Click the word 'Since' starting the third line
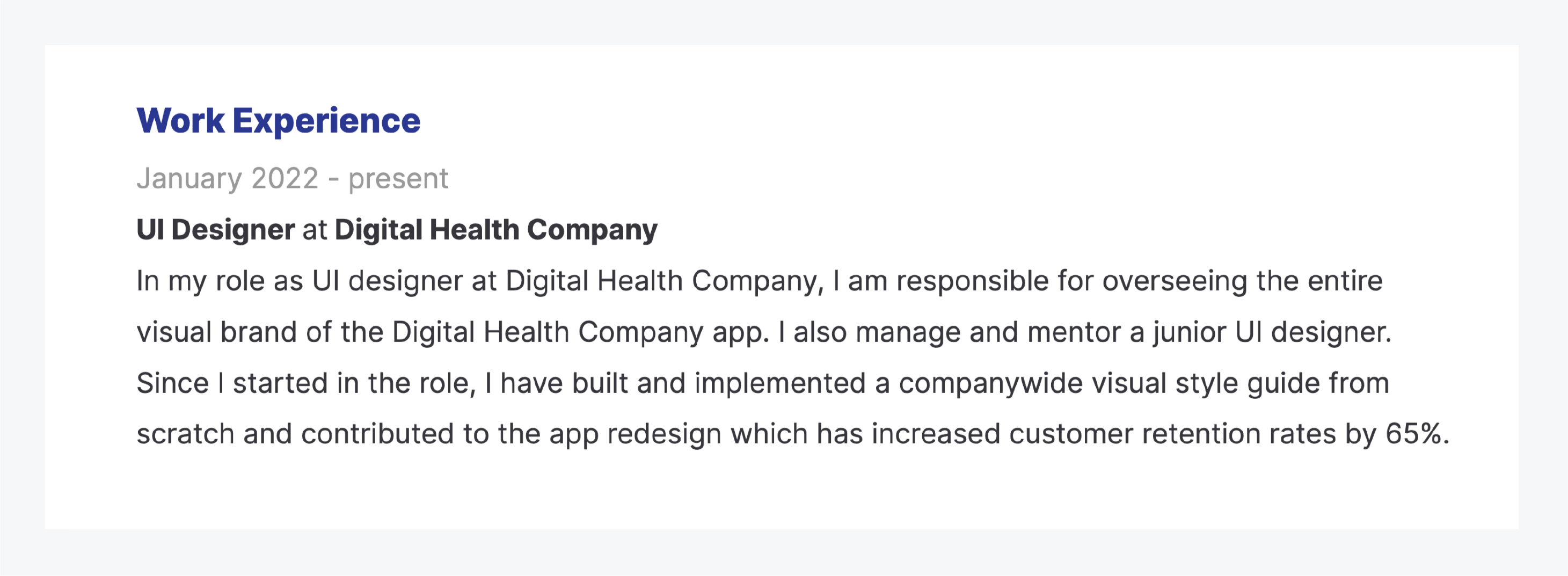 point(172,383)
